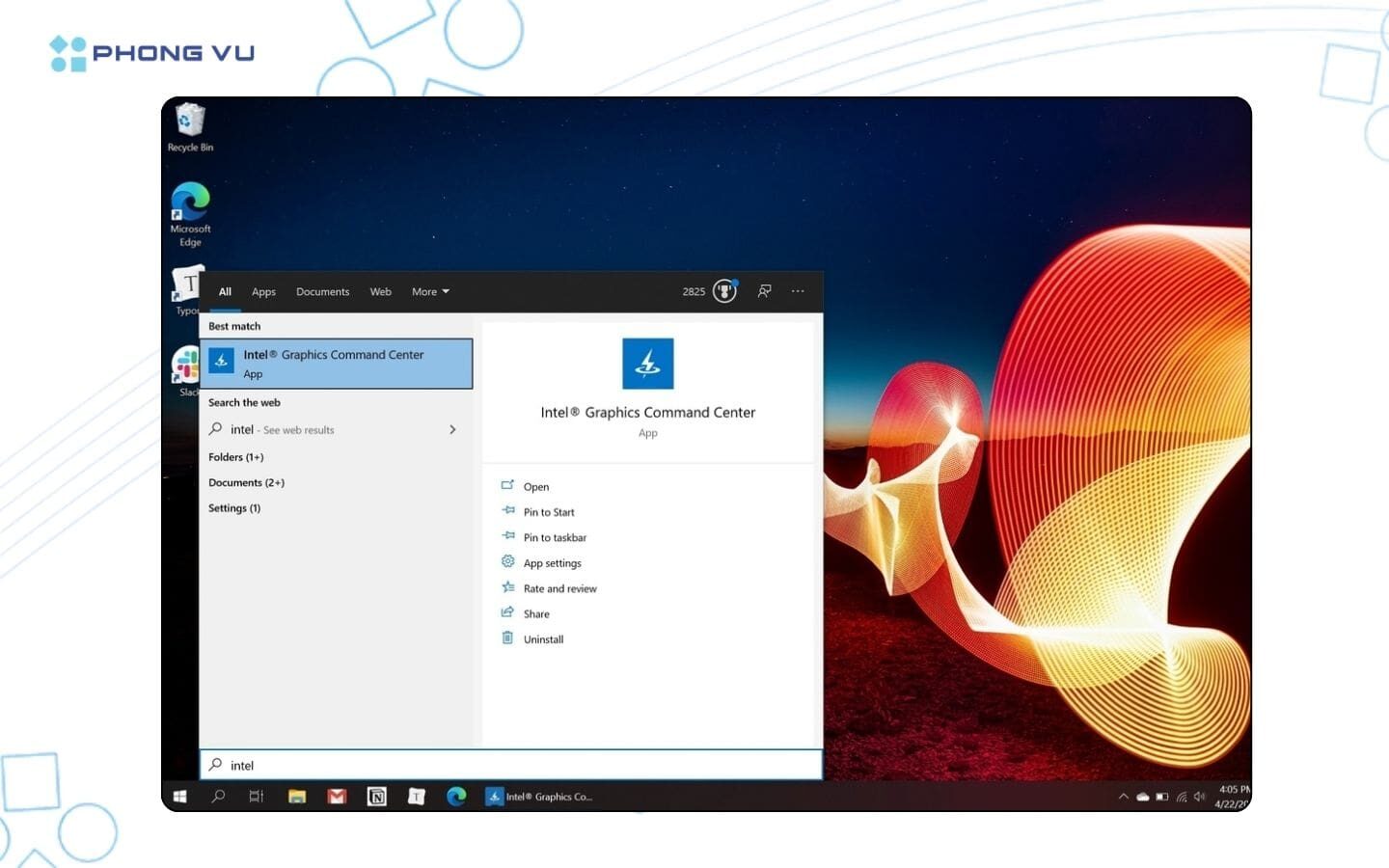Screen dimensions: 1389x868
Task: Switch to the Apps search tab
Action: 263,292
